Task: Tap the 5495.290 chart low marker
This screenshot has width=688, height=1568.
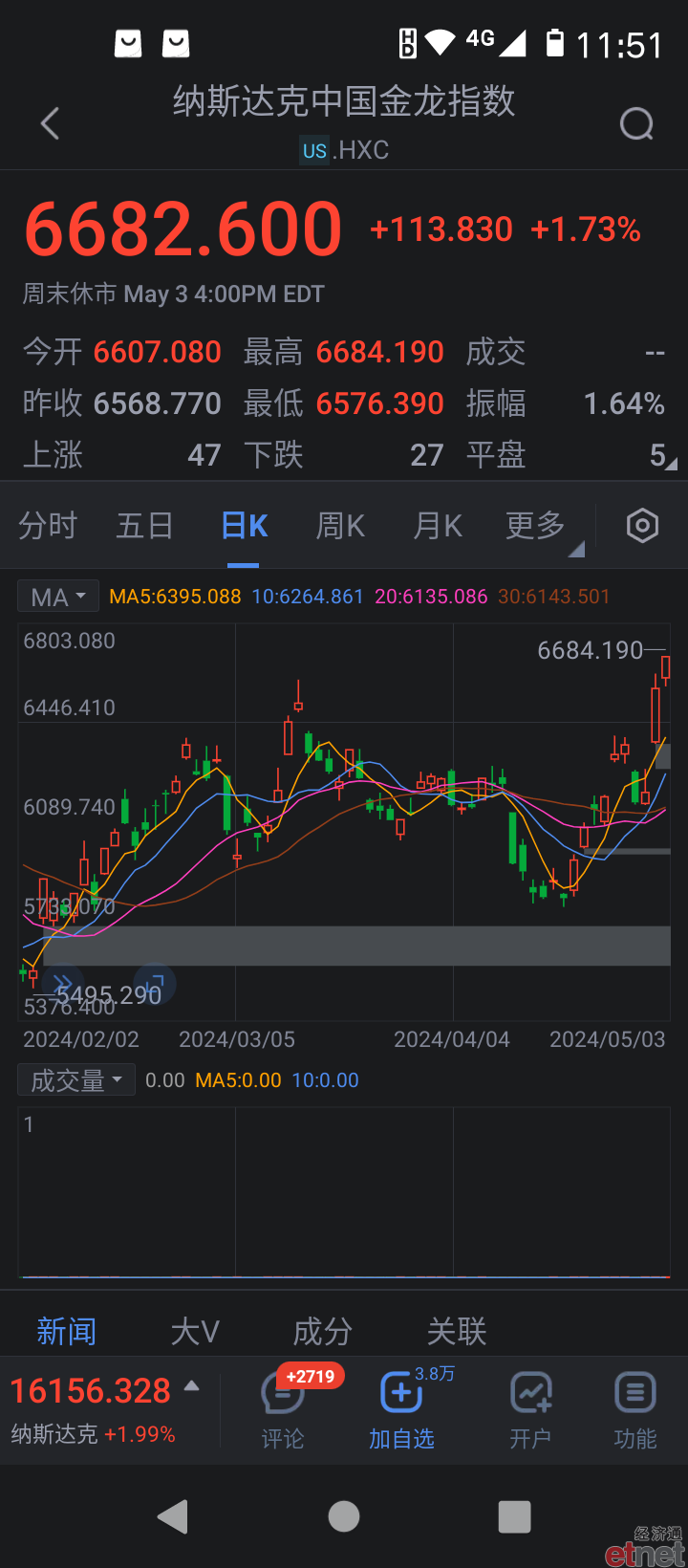Action: 108,995
